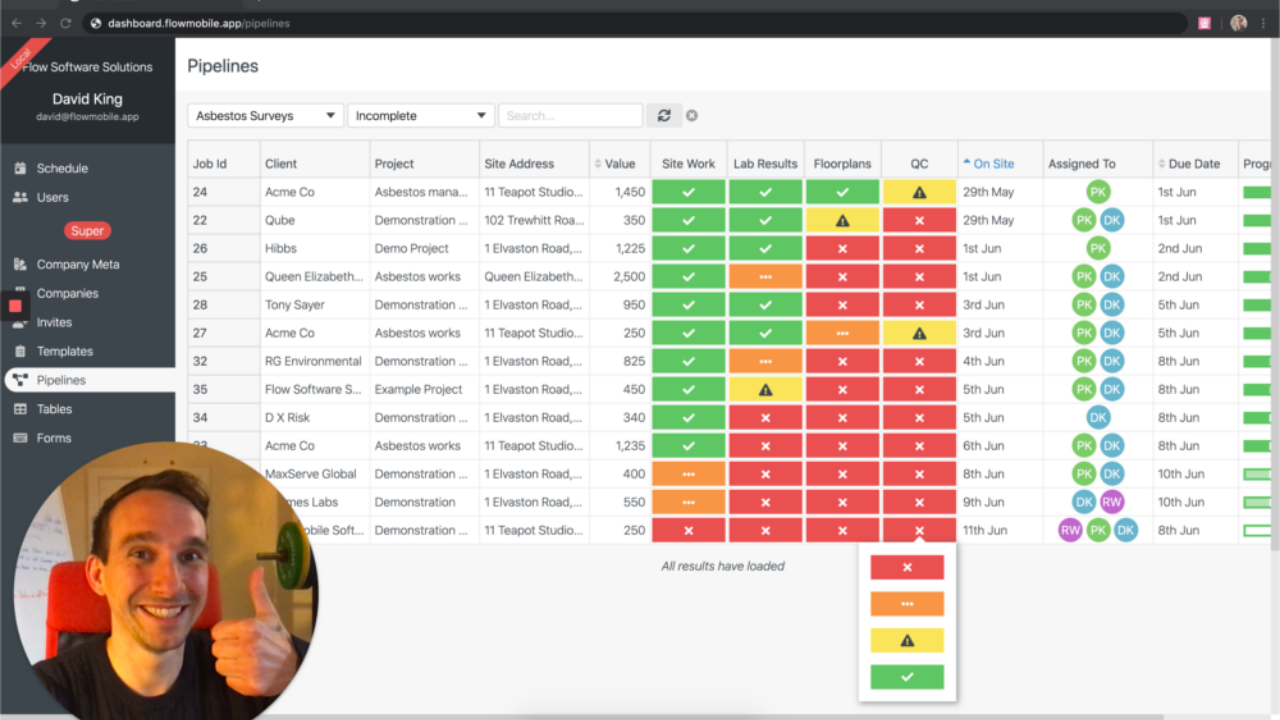Select Invites from the sidebar menu
The image size is (1280, 720).
[19, 322]
